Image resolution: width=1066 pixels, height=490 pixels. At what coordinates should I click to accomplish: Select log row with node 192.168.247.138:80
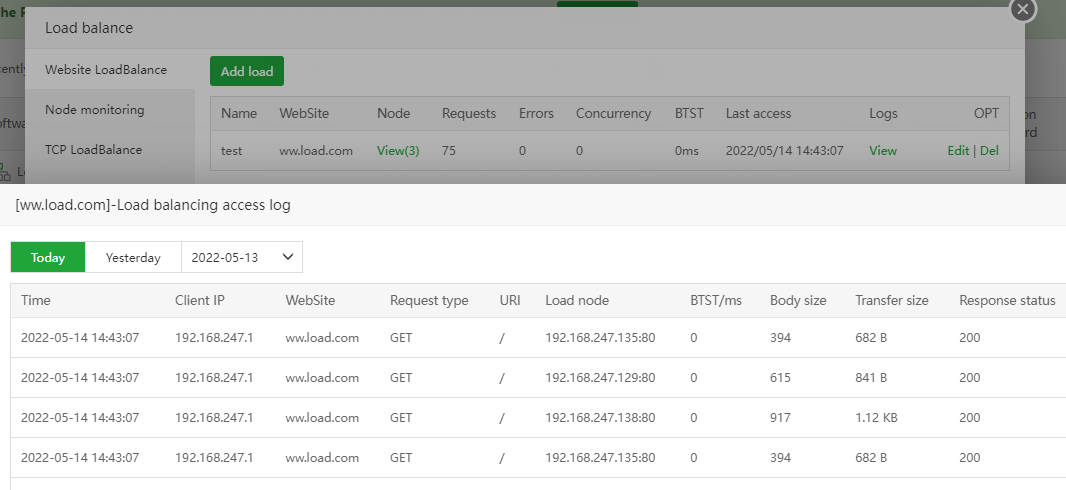point(600,418)
